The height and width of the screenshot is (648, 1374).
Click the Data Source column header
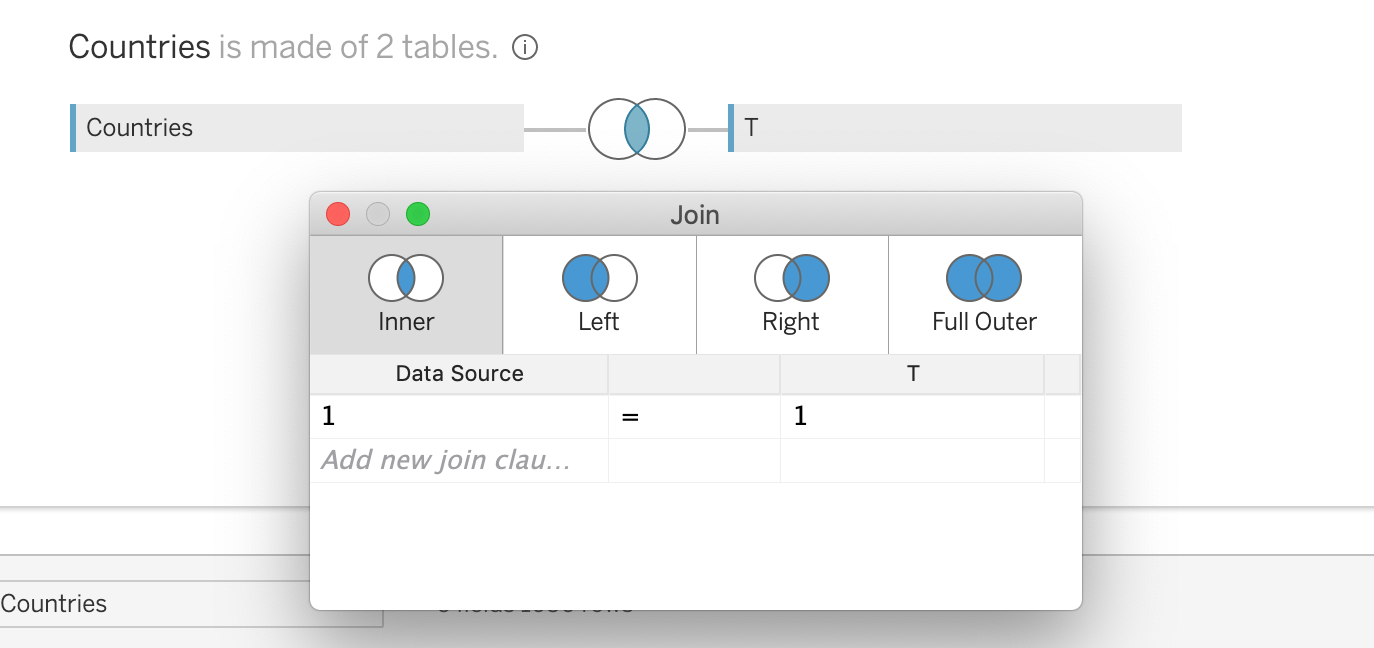pyautogui.click(x=459, y=374)
